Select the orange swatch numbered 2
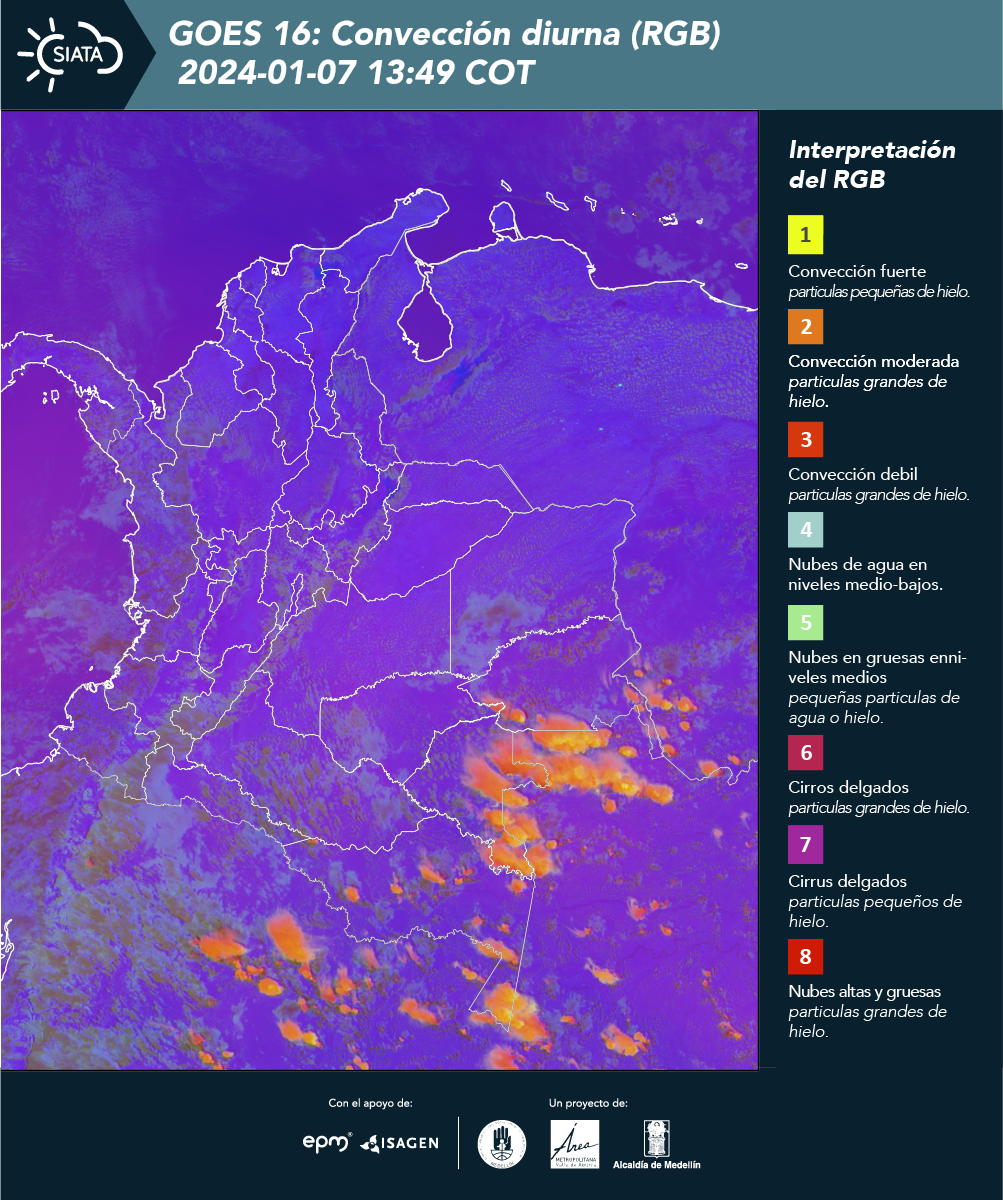This screenshot has height=1200, width=1003. click(x=805, y=326)
